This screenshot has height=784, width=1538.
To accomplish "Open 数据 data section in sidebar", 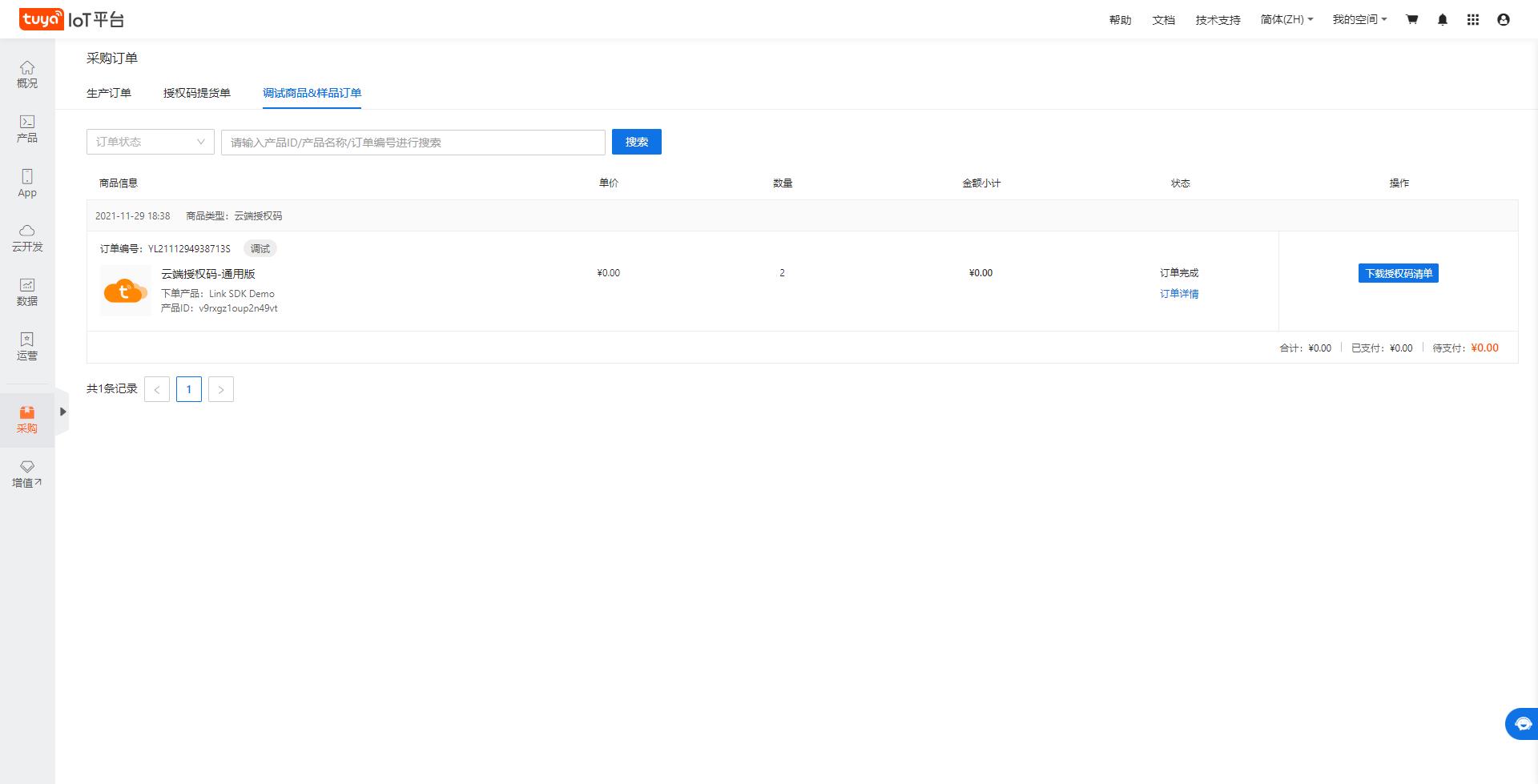I will click(27, 292).
